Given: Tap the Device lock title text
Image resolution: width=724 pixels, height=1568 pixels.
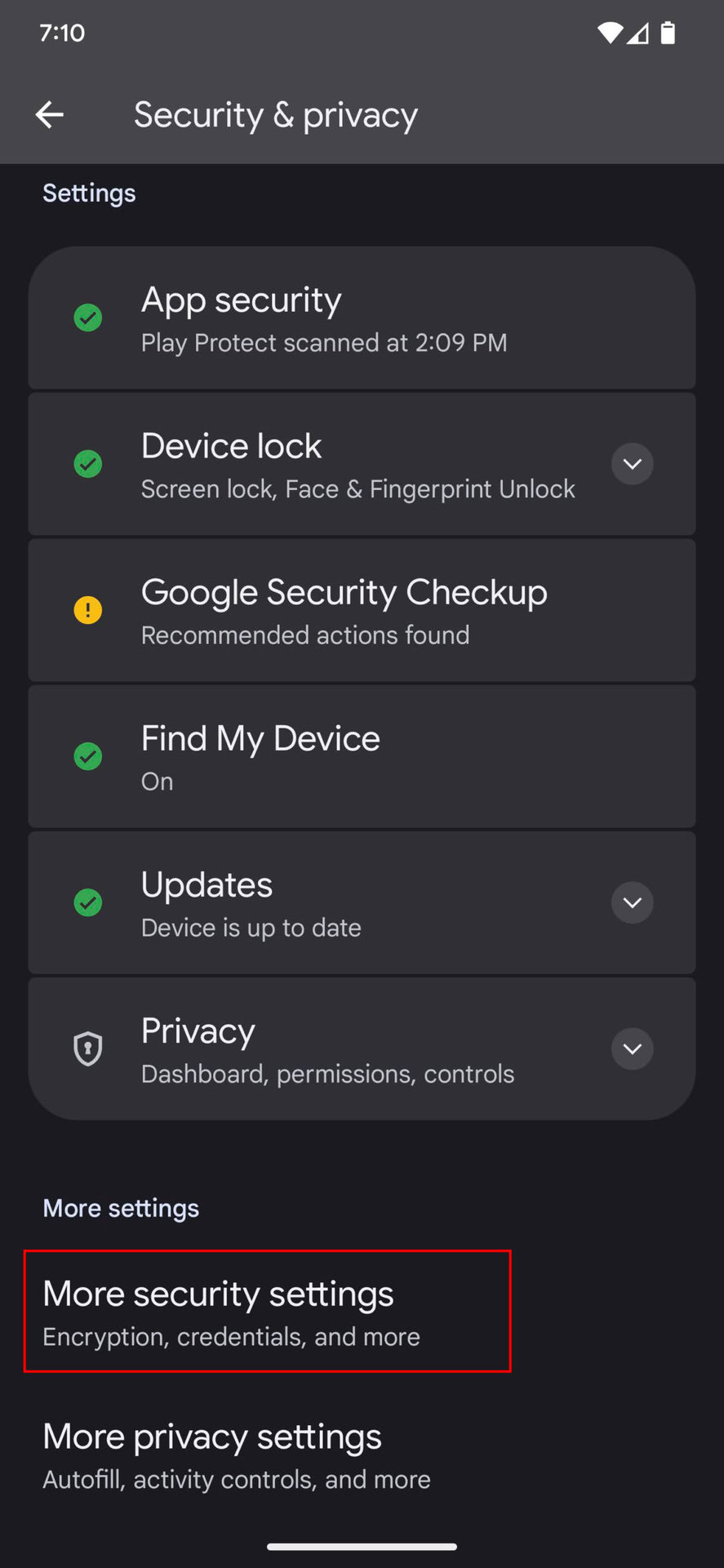Looking at the screenshot, I should click(232, 447).
